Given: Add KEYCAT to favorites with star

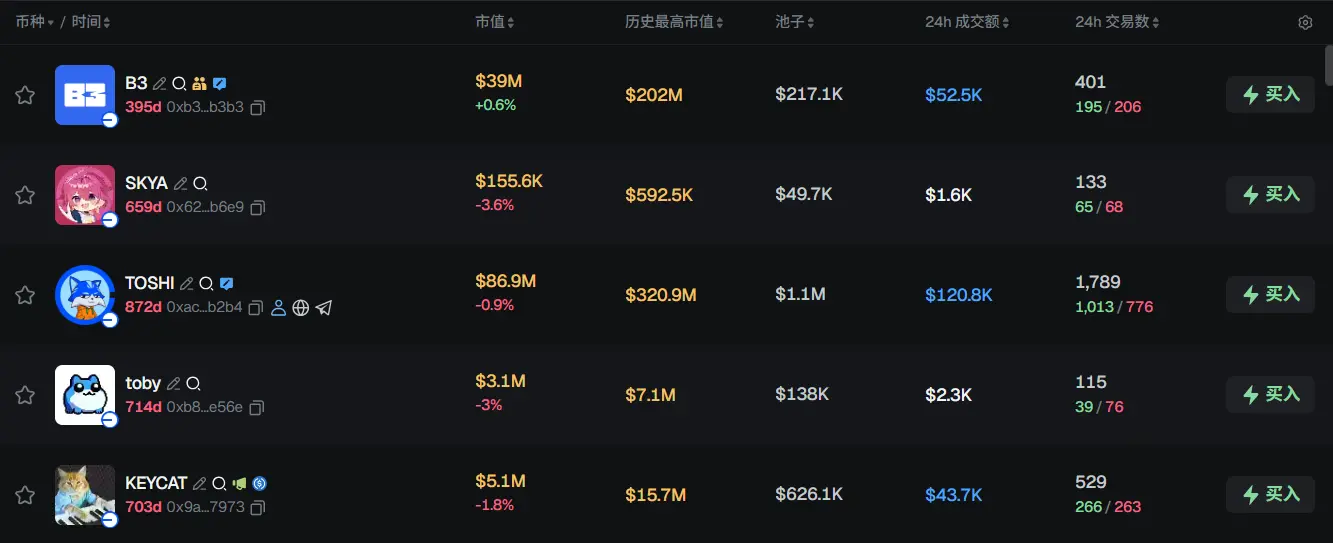Looking at the screenshot, I should [25, 495].
